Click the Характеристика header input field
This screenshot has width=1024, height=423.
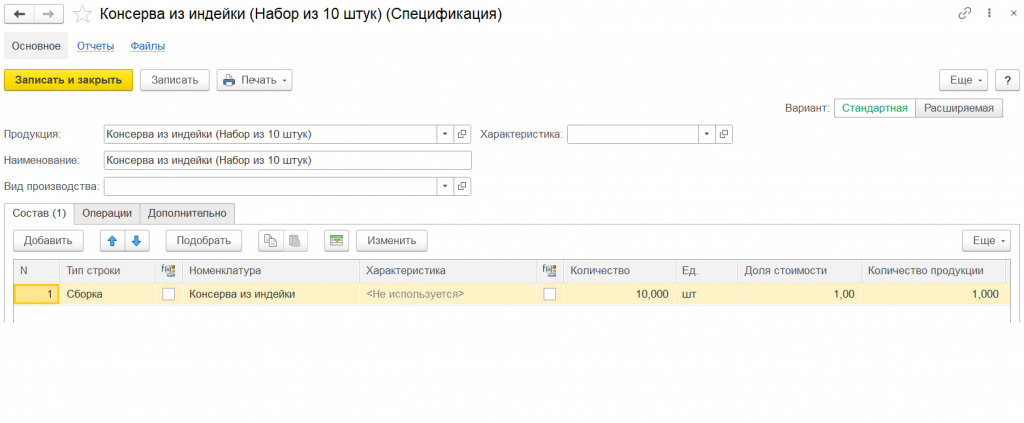pos(633,134)
